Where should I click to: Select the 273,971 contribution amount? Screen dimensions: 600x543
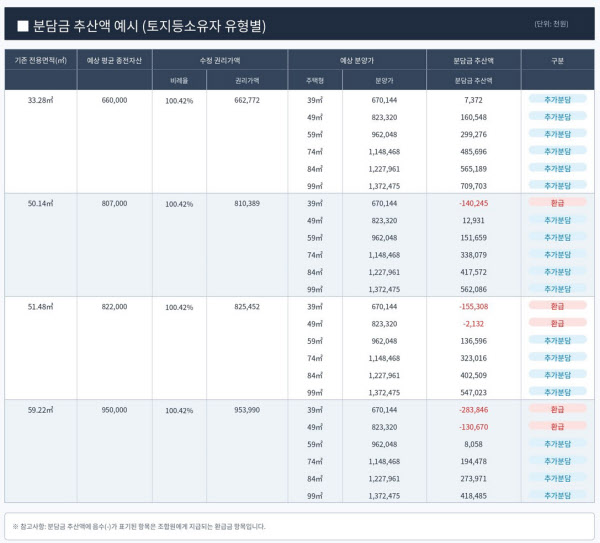[x=473, y=479]
